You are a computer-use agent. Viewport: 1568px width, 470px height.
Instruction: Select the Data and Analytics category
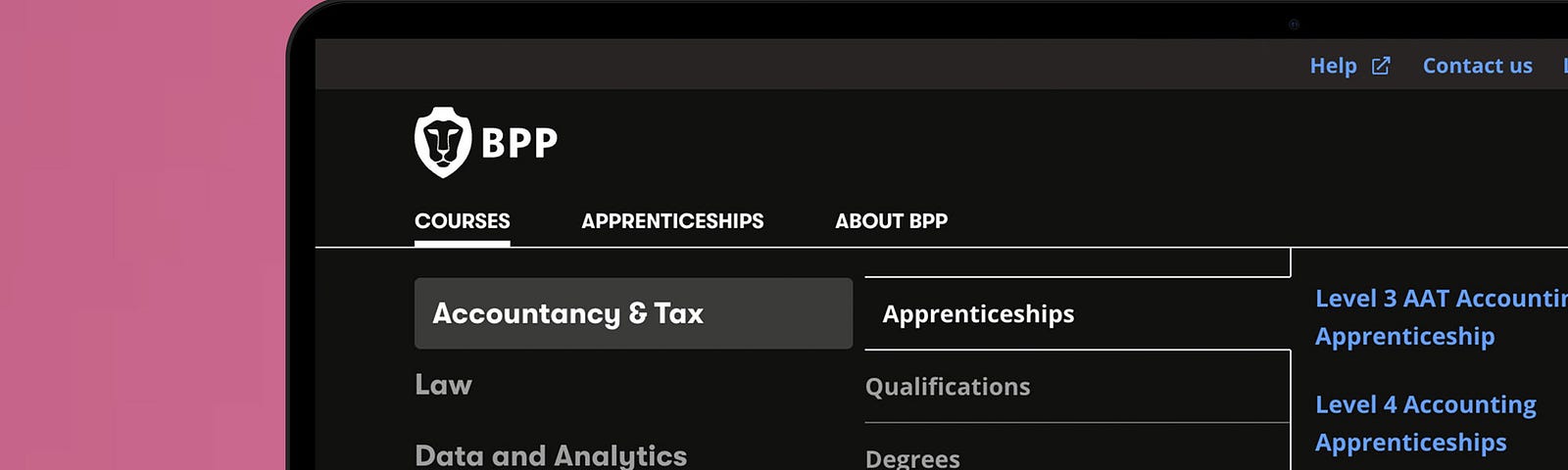(551, 455)
